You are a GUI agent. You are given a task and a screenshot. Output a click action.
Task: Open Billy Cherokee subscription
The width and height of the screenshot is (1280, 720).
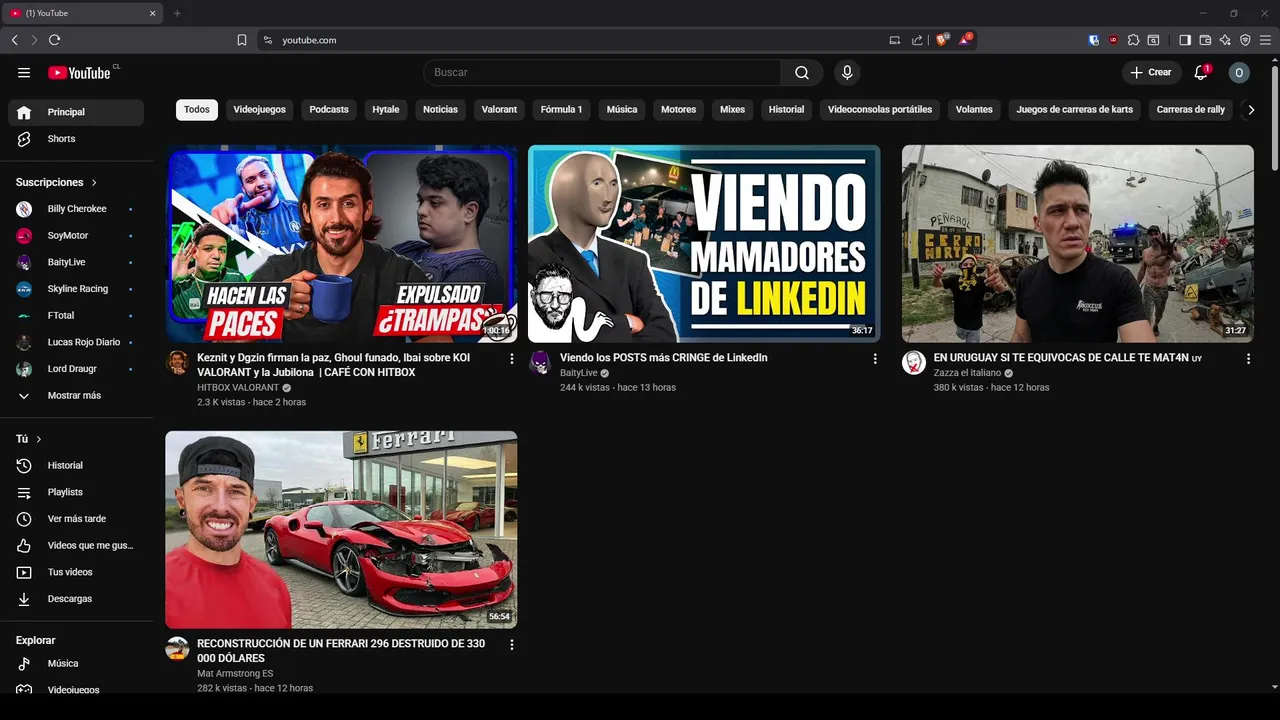[x=76, y=209]
